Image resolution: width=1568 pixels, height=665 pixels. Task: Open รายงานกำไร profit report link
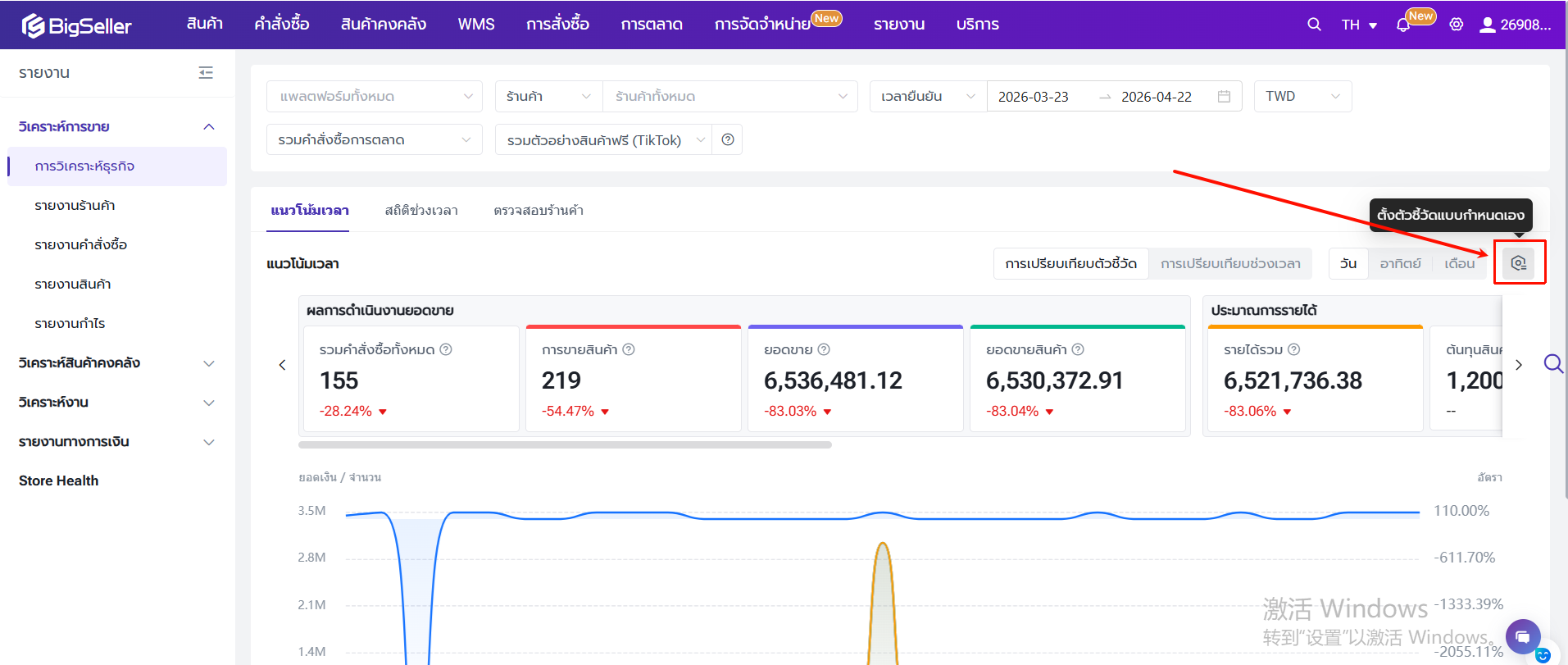[70, 324]
